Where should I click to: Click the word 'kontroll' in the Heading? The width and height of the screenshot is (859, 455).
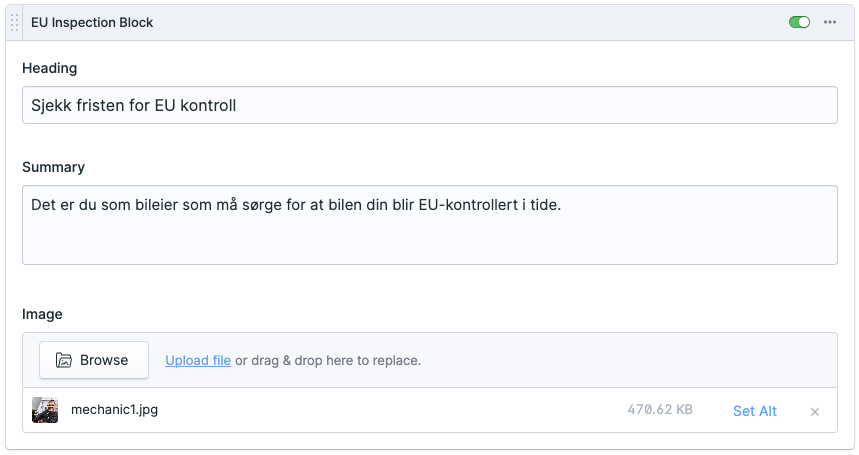(207, 105)
